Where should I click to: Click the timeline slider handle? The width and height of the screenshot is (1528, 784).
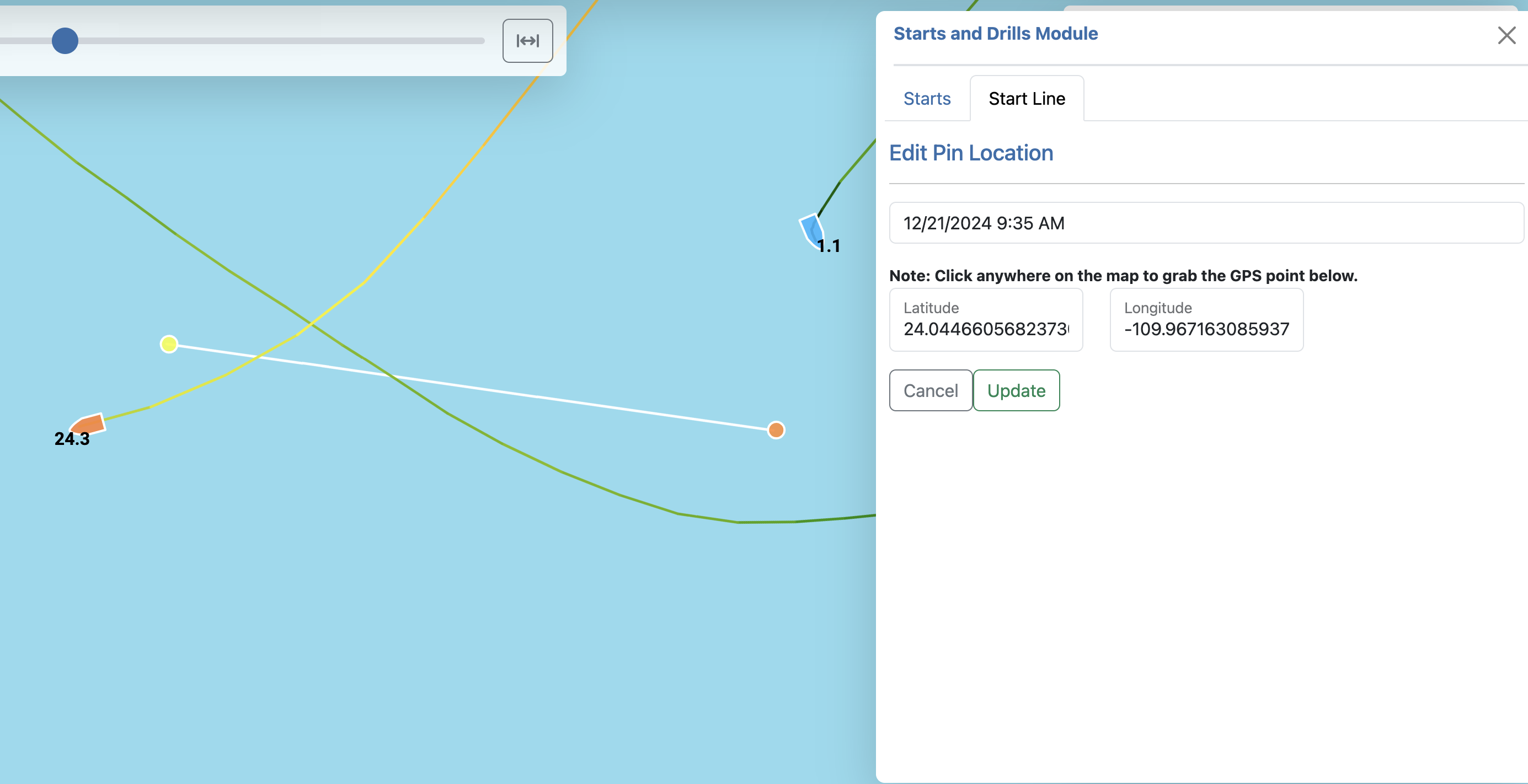(x=65, y=40)
